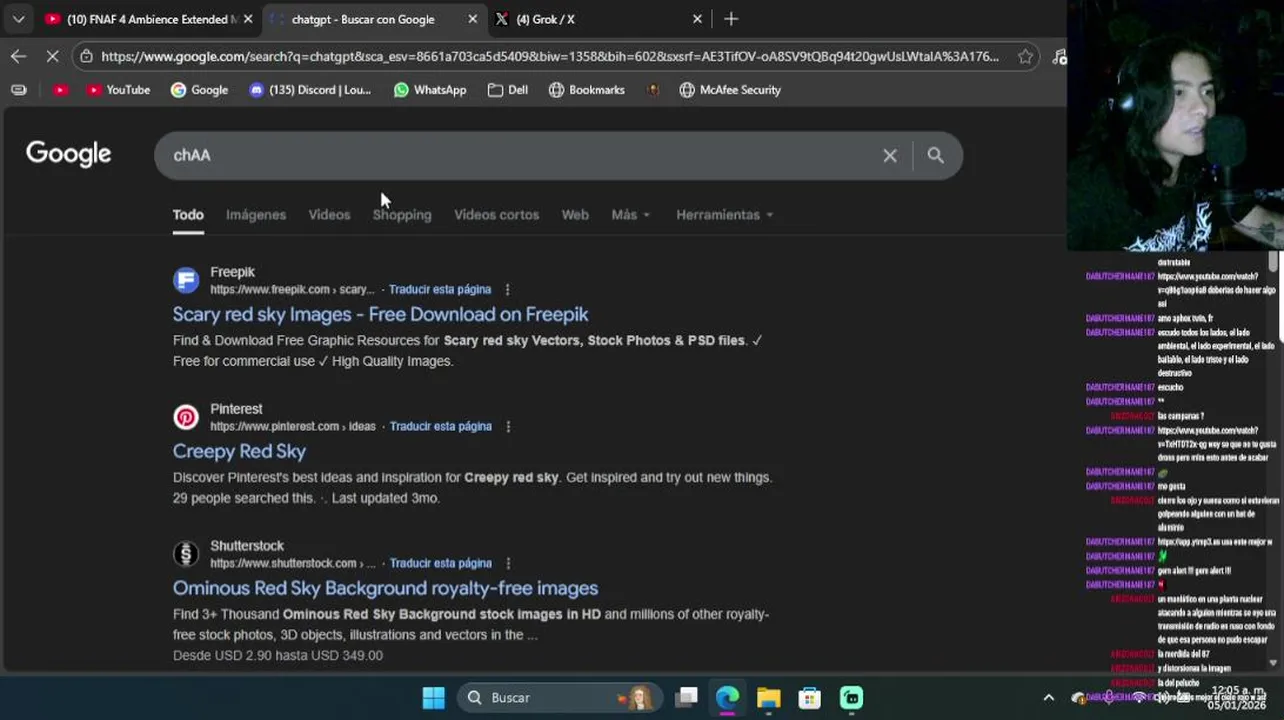Open the Google bookmark
Screen dimensions: 1284x720
tap(199, 90)
